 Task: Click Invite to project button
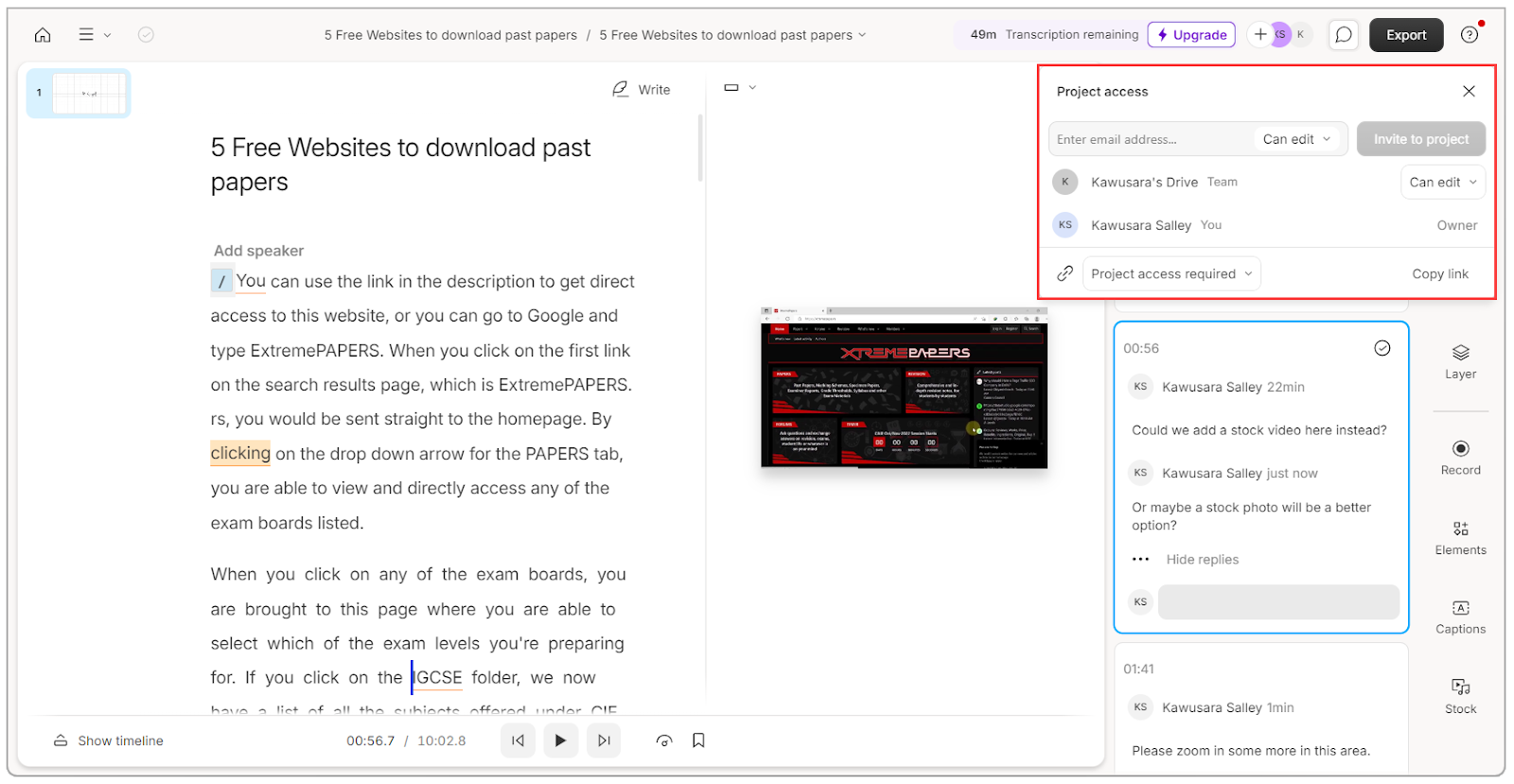(1421, 139)
